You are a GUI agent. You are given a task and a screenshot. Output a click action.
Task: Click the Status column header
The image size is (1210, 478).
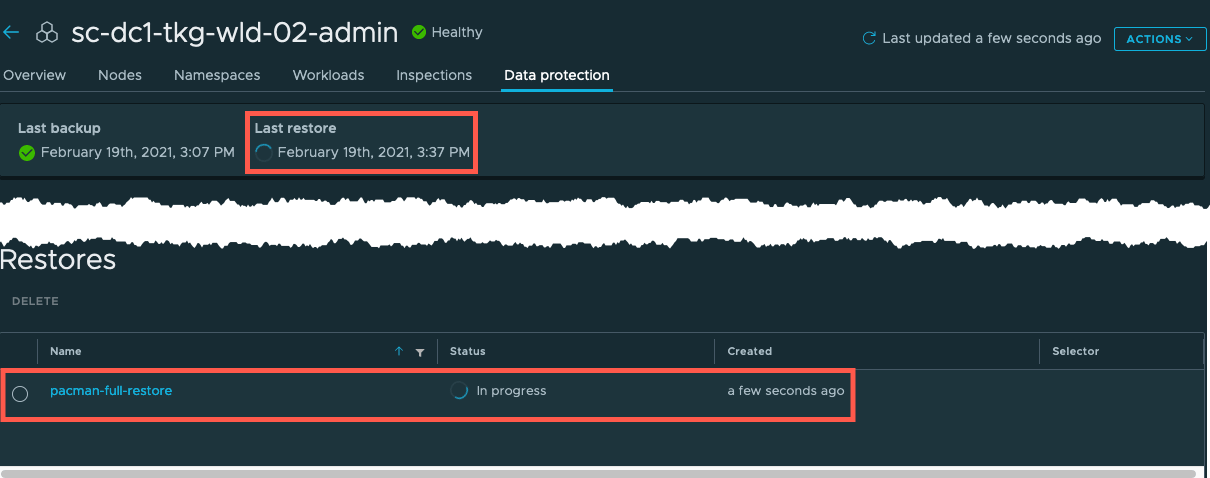[x=468, y=351]
